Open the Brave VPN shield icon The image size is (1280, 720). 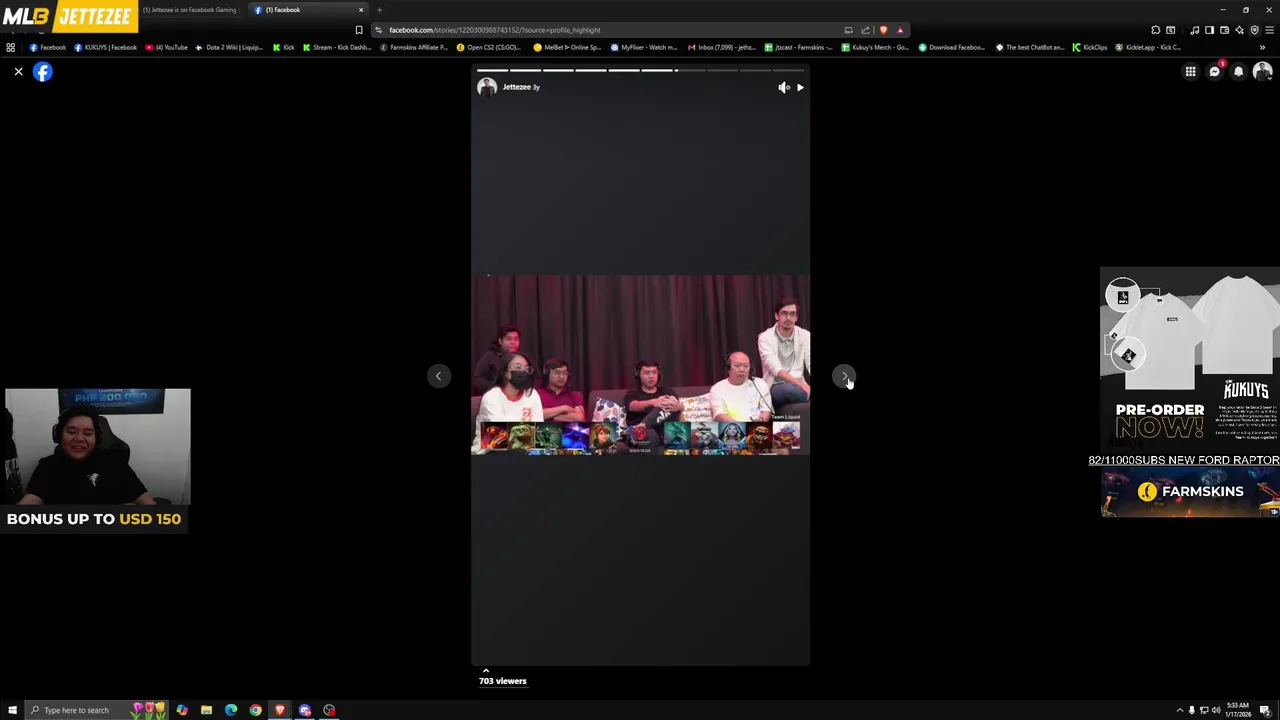(x=1254, y=30)
